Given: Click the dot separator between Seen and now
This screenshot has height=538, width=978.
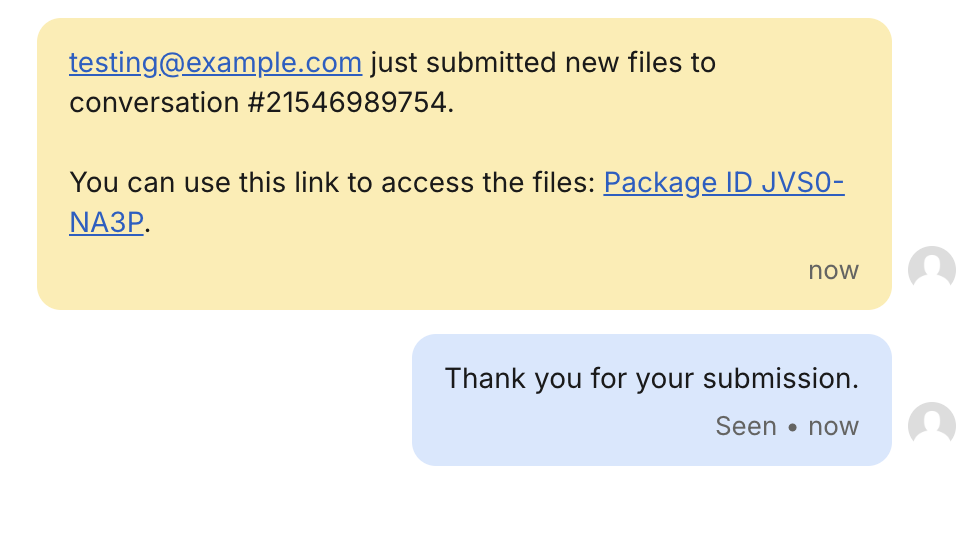Looking at the screenshot, I should [792, 427].
